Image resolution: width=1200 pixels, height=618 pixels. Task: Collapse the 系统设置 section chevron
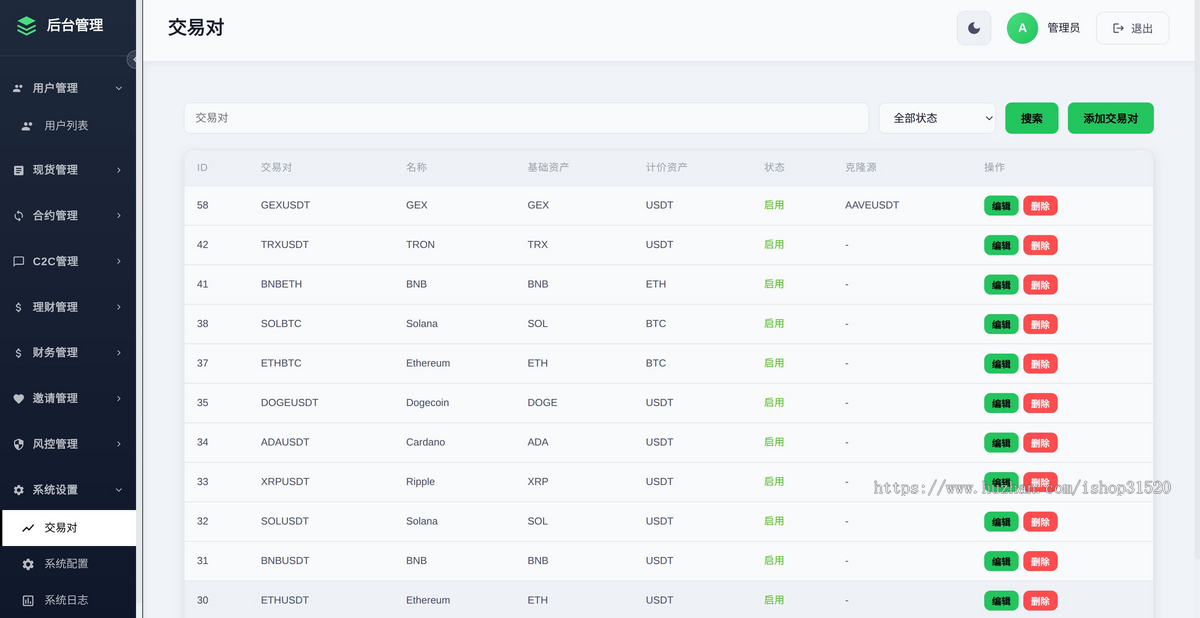(x=119, y=490)
